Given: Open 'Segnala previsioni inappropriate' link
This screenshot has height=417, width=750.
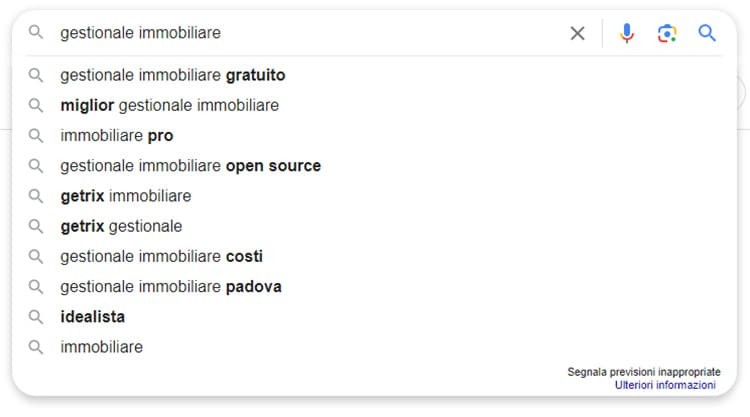Looking at the screenshot, I should (x=644, y=372).
